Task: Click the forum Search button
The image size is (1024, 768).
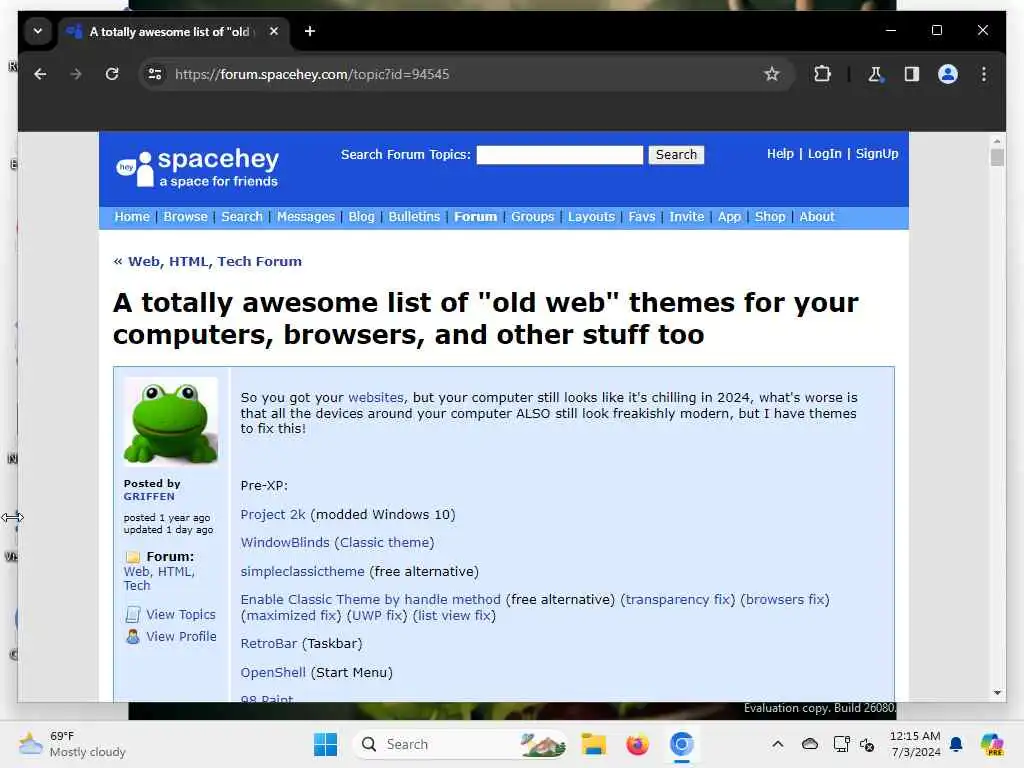Action: click(x=676, y=155)
